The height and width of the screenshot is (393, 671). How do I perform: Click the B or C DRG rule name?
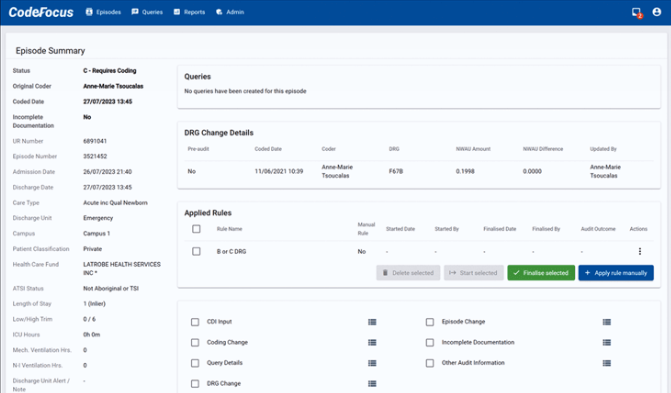[x=231, y=251]
